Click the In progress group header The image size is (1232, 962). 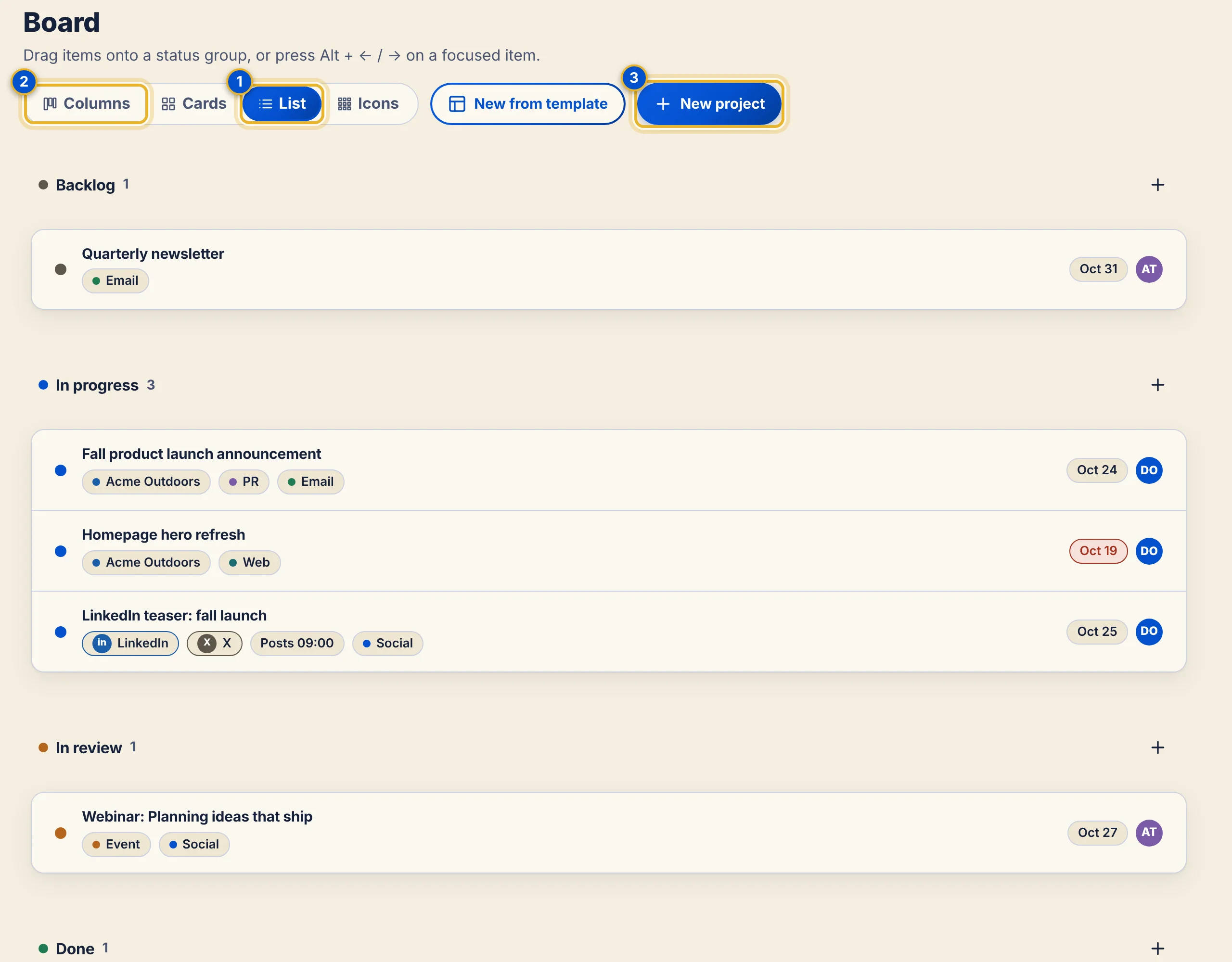click(97, 385)
